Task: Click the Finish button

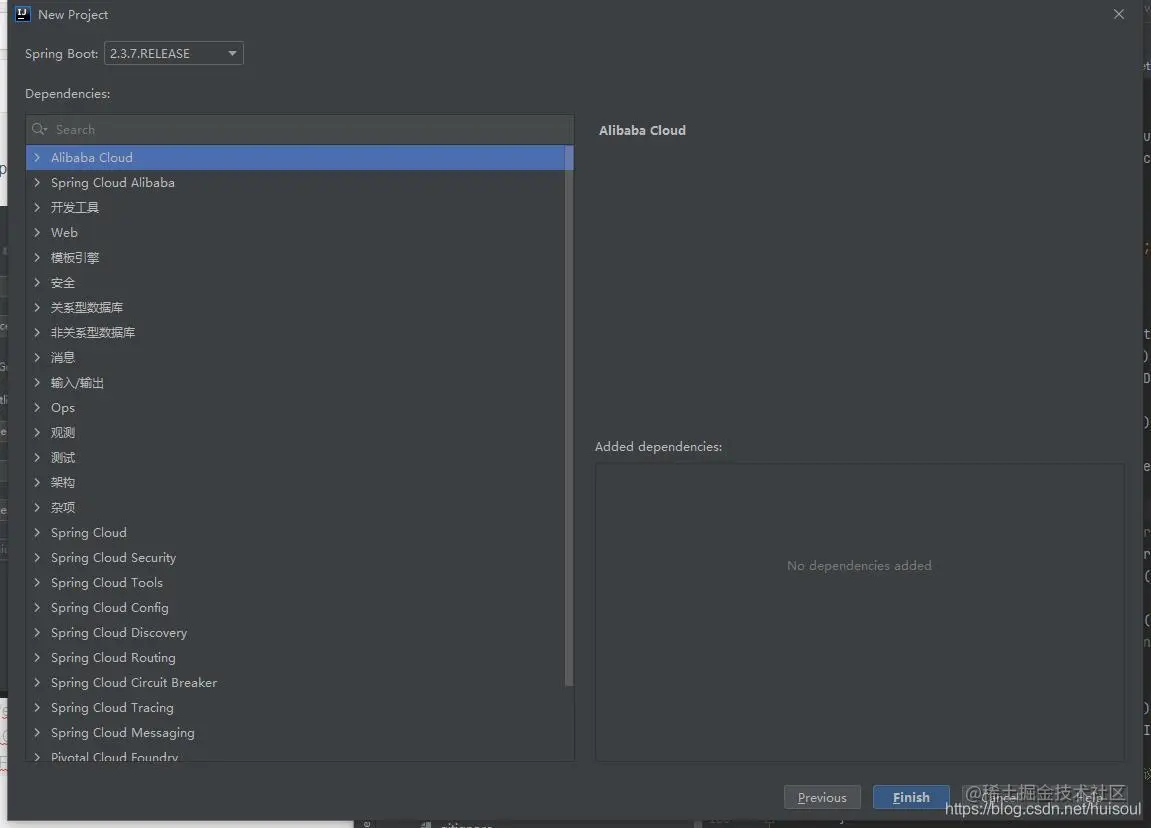Action: click(x=911, y=797)
